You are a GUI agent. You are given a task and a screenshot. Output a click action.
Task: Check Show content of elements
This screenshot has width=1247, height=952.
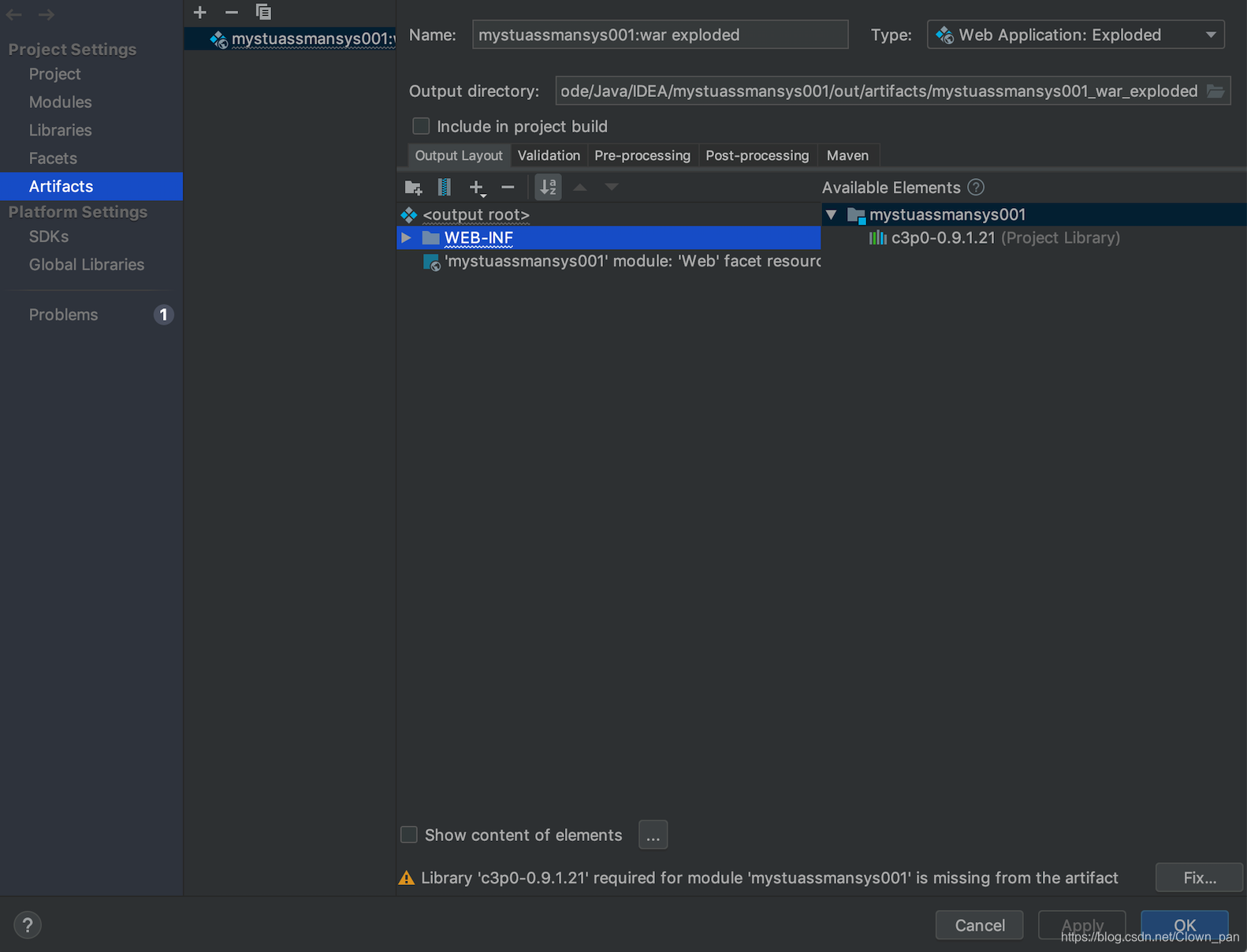[409, 835]
